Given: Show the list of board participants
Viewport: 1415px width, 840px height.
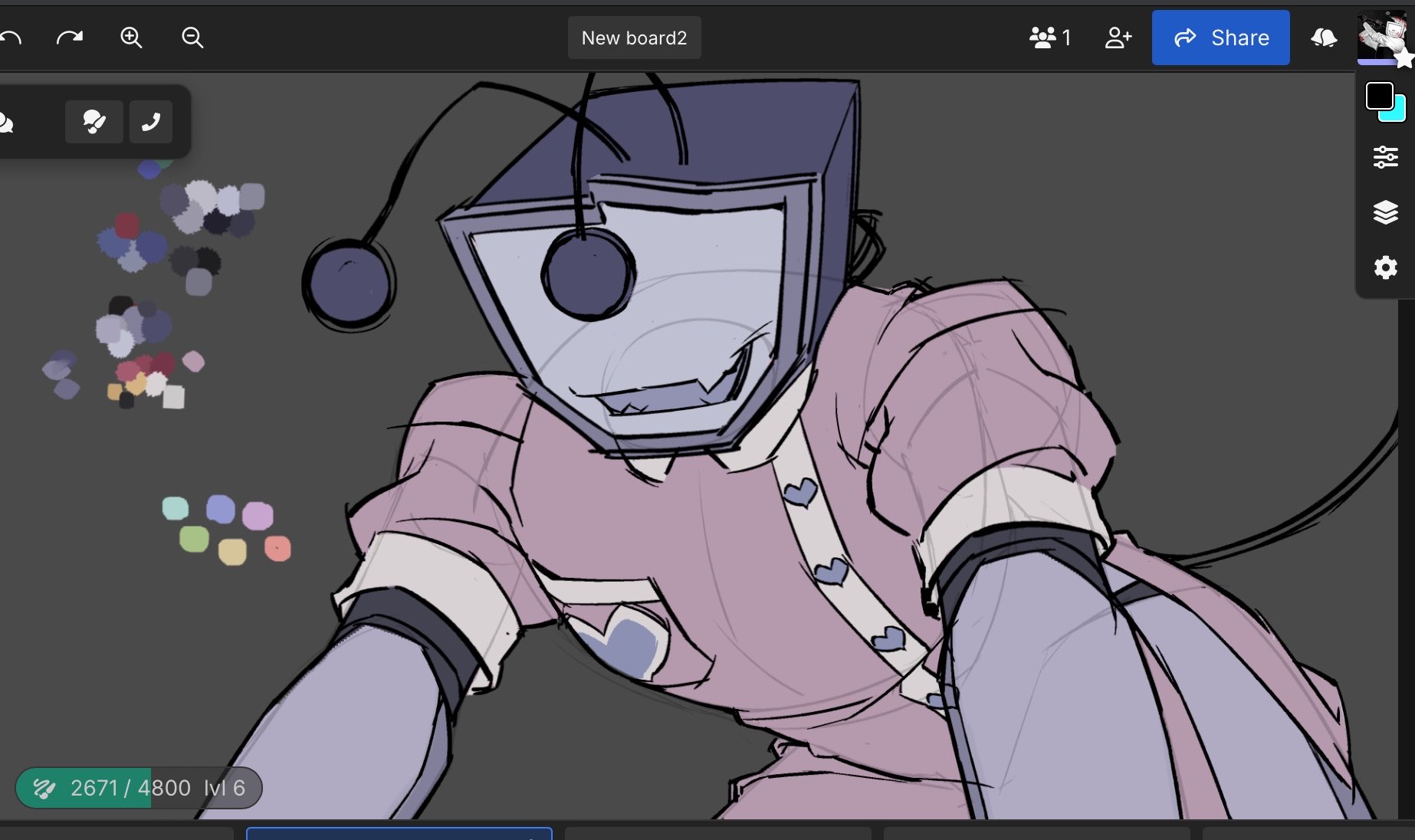Looking at the screenshot, I should point(1050,38).
